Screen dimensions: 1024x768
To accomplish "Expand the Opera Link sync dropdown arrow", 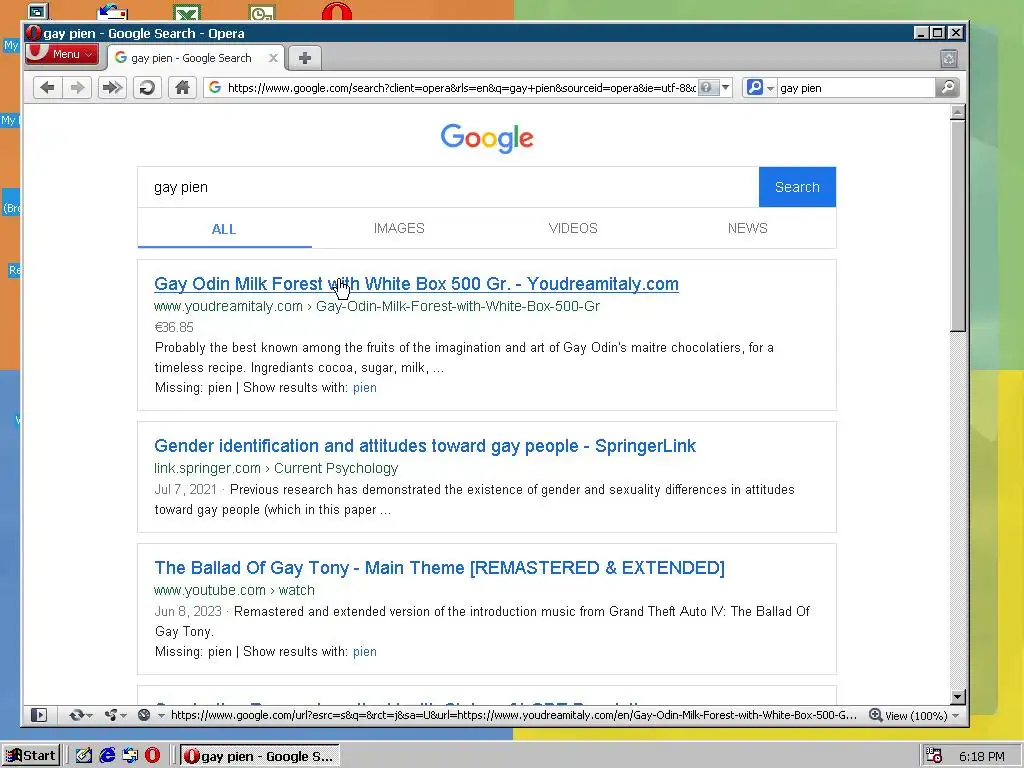I will [89, 716].
